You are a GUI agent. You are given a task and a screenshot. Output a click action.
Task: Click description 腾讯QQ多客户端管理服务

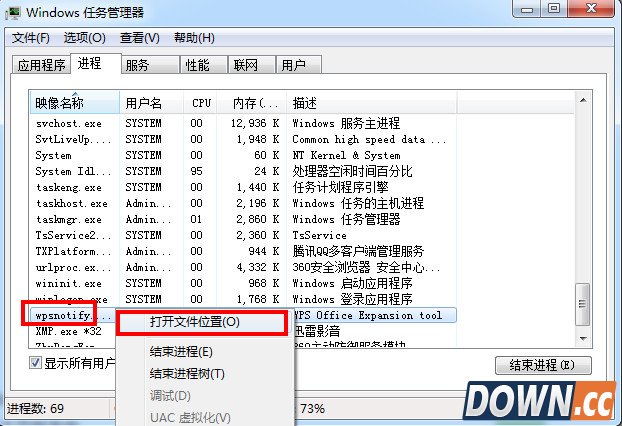tap(358, 251)
